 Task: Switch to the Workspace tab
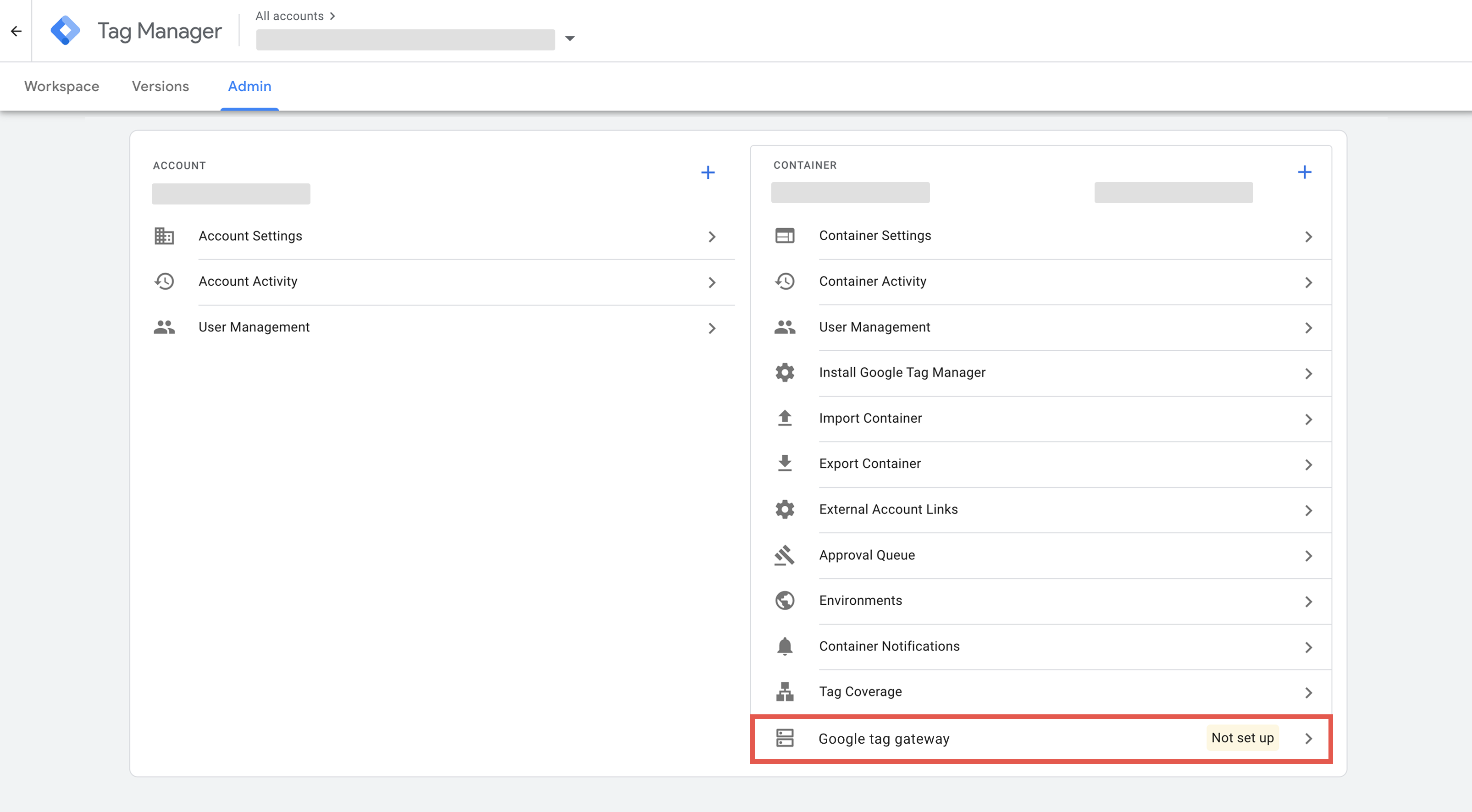click(62, 86)
